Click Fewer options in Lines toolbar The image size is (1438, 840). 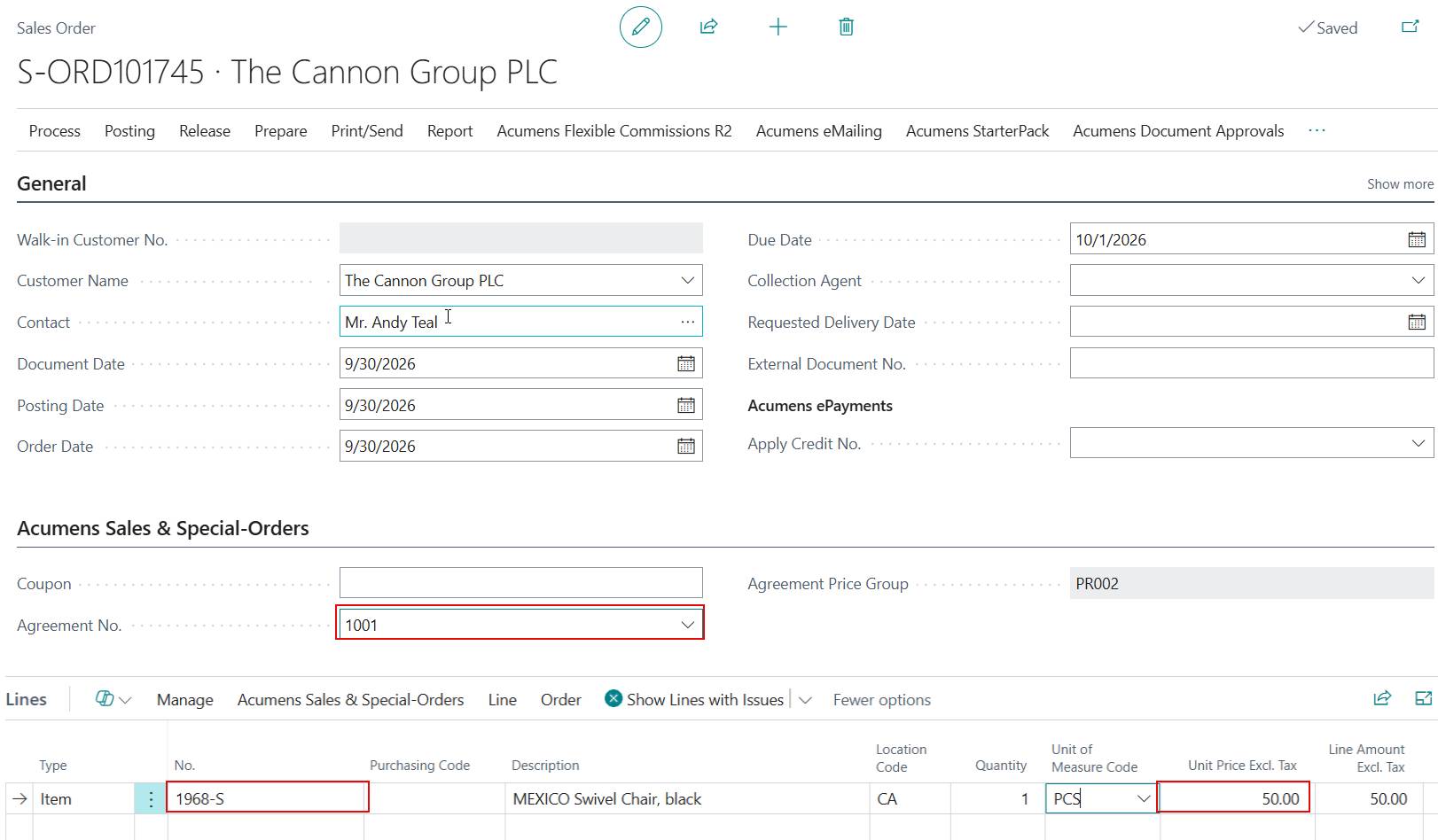pyautogui.click(x=882, y=700)
